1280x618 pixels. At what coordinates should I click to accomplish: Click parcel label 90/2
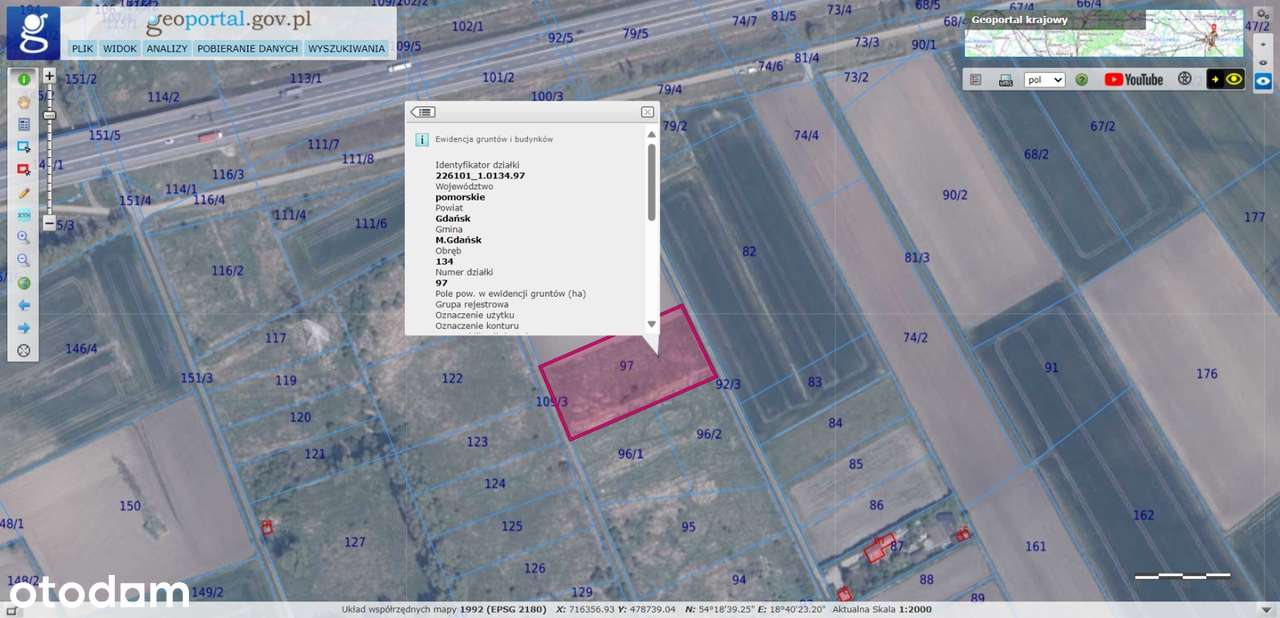955,195
